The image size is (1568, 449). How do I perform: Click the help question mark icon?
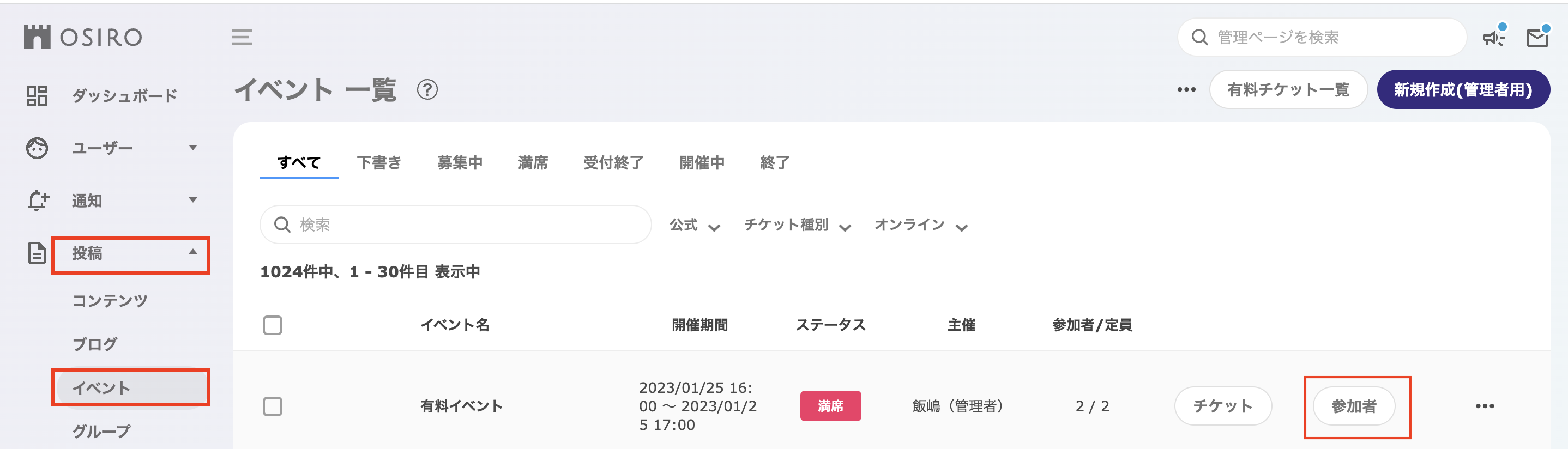(x=427, y=90)
